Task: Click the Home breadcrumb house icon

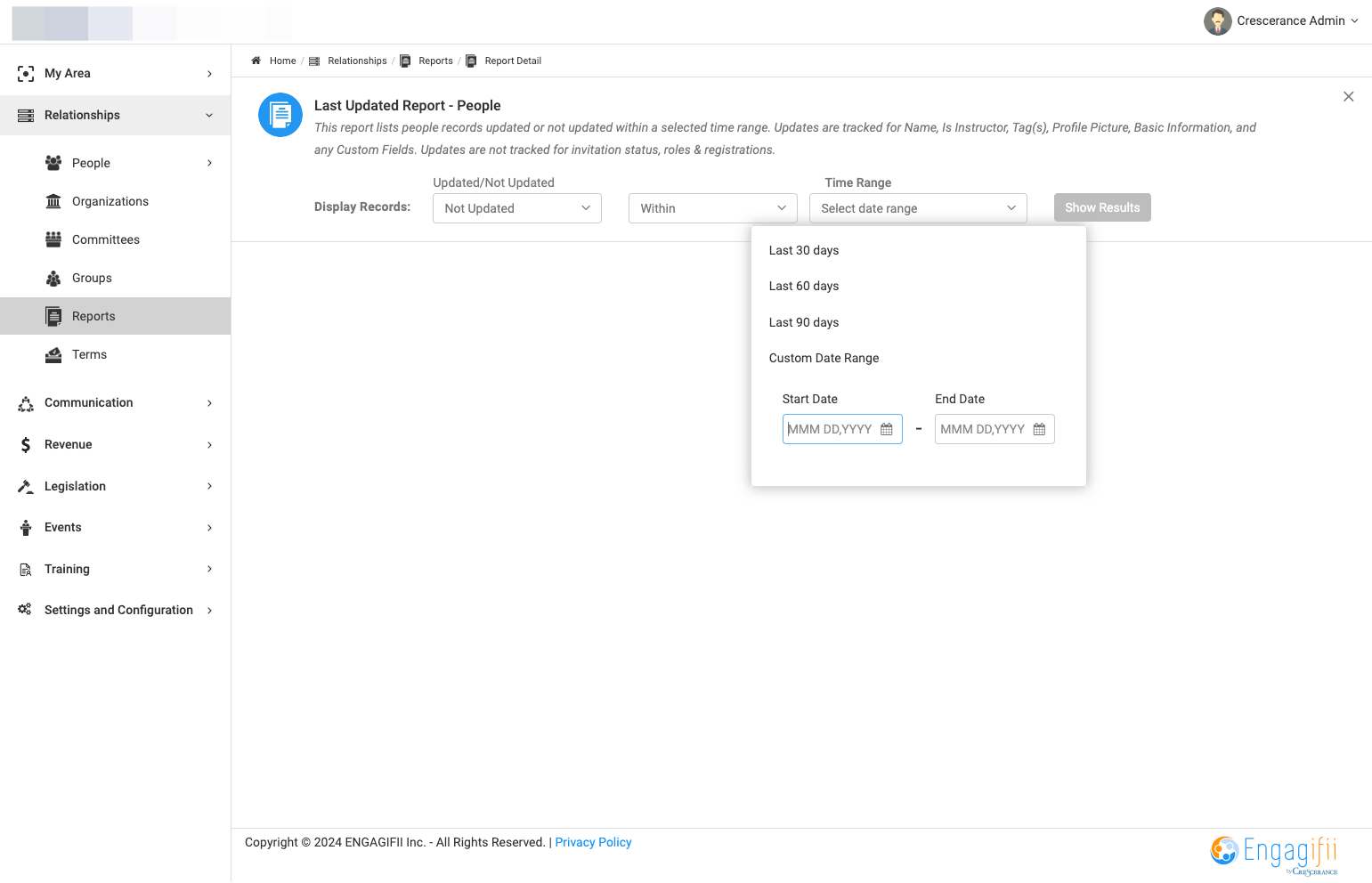Action: 256,61
